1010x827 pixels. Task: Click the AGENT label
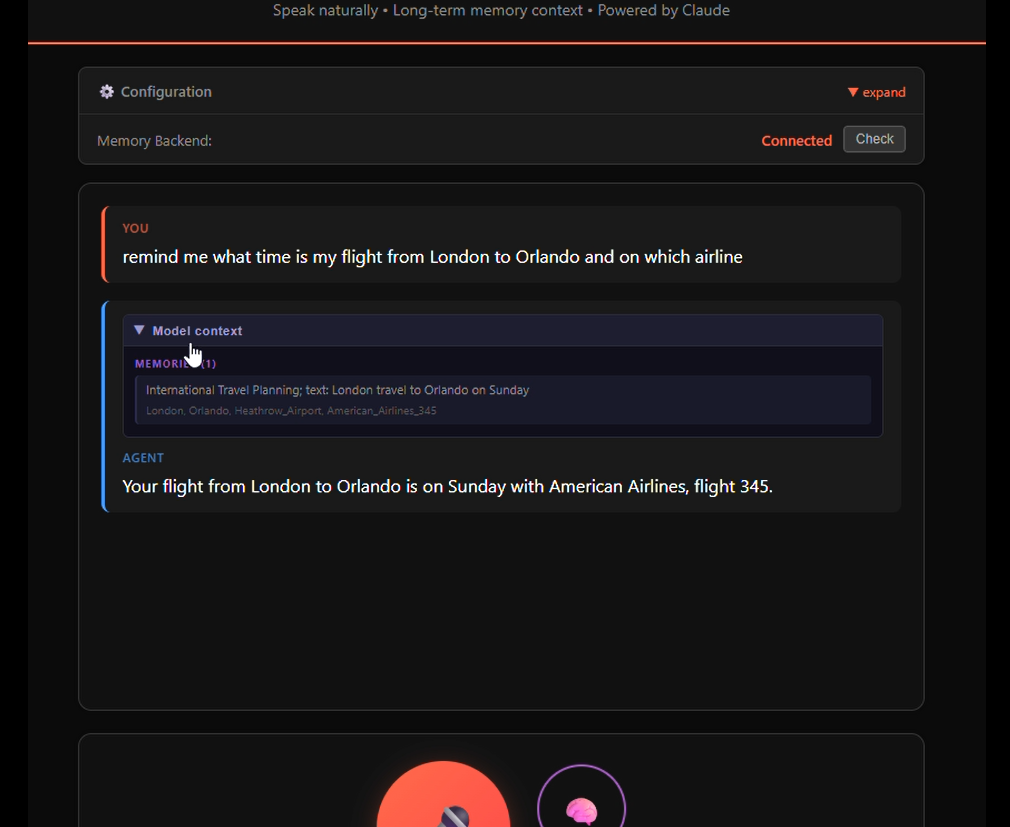(143, 458)
